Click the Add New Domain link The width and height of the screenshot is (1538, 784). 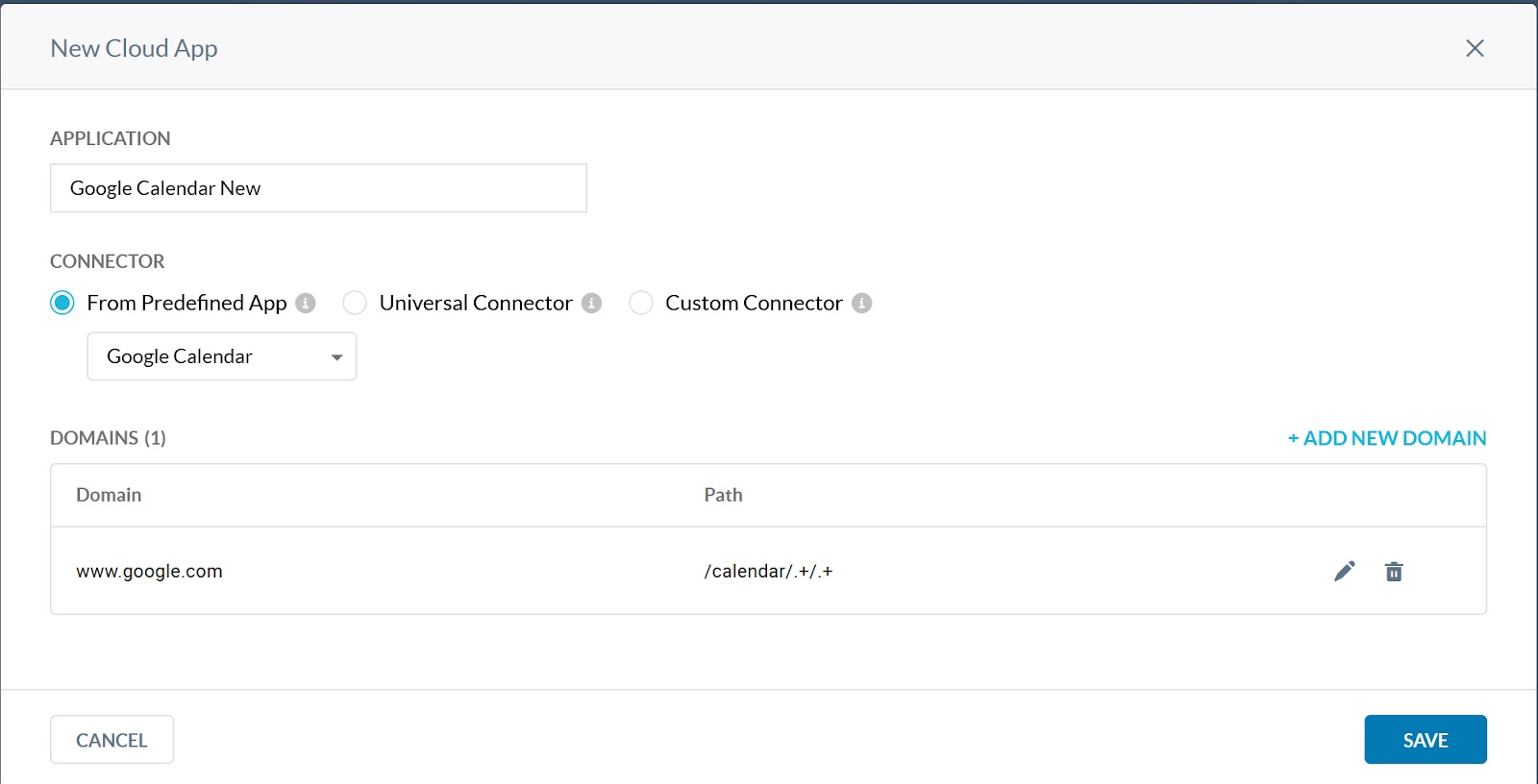1387,438
